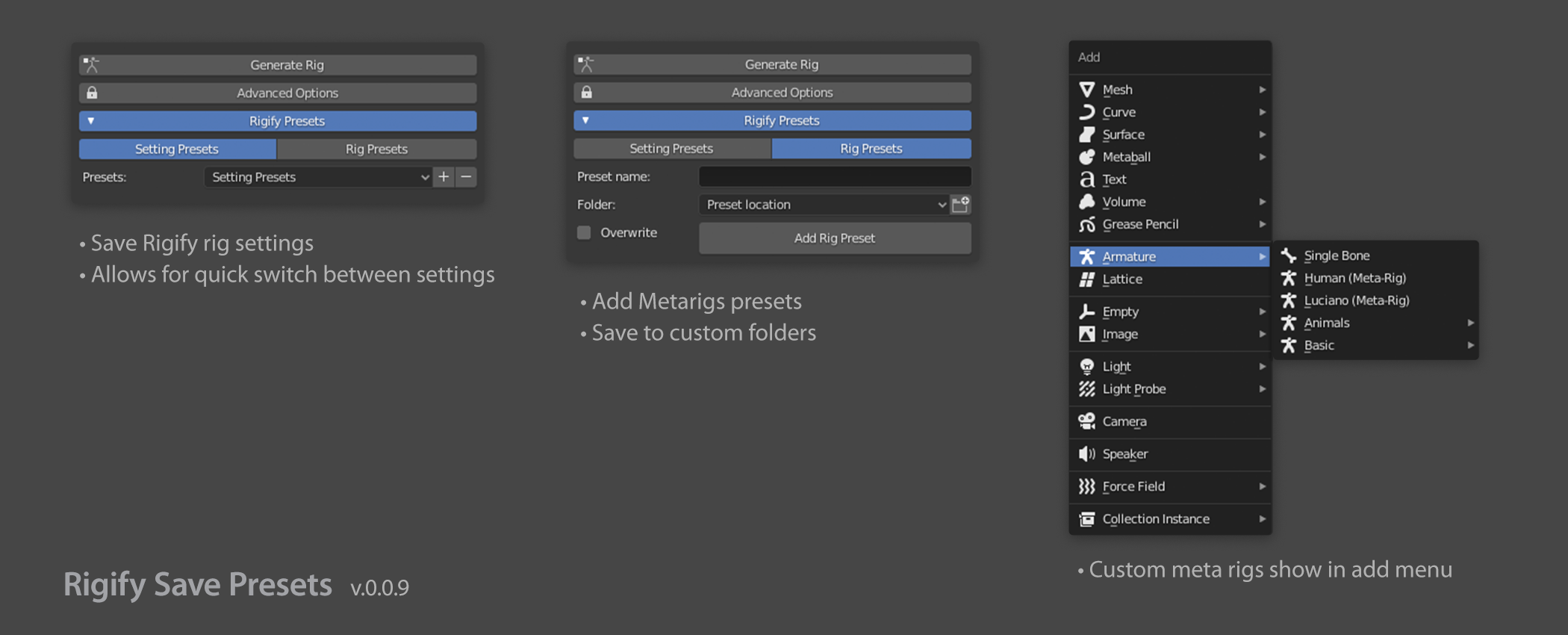This screenshot has height=635, width=1568.
Task: Choose Speaker from the Add menu
Action: [1170, 453]
